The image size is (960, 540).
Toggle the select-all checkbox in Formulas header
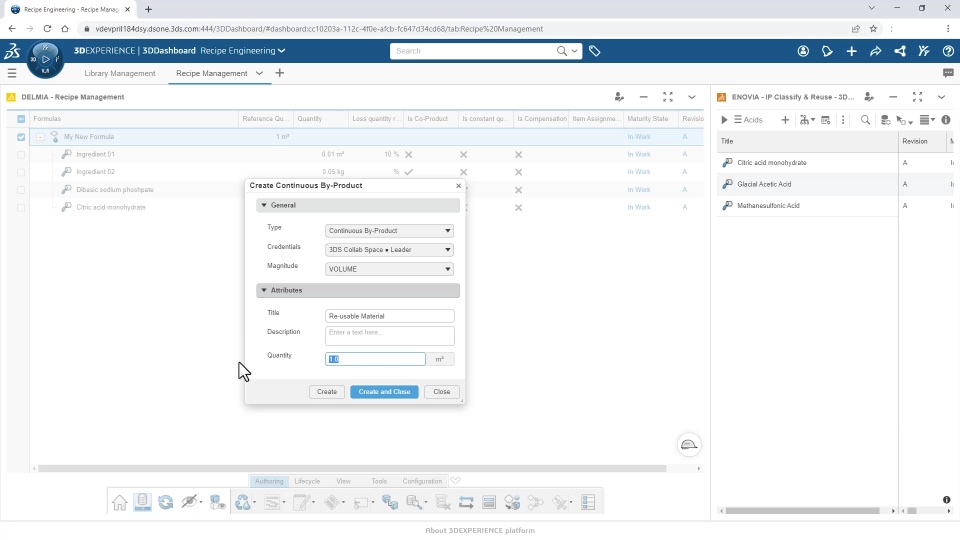21,119
